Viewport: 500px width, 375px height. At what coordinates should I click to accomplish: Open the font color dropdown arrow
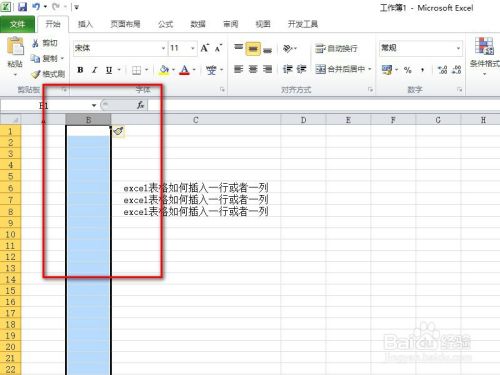194,70
